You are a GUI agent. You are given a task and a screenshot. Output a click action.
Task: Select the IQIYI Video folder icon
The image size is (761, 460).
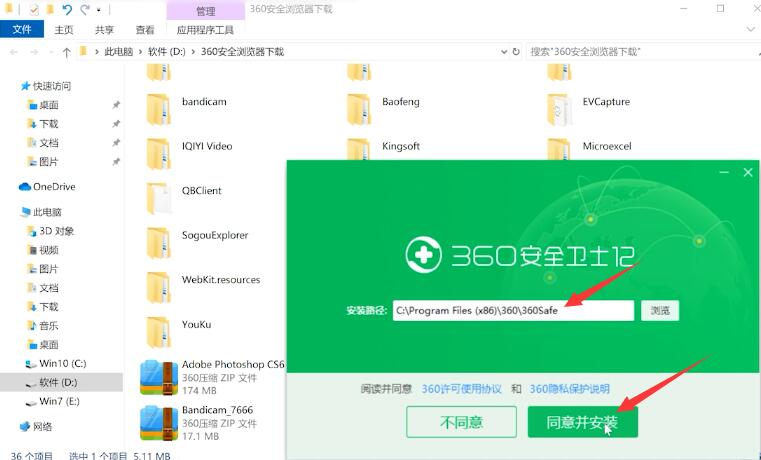click(x=159, y=154)
